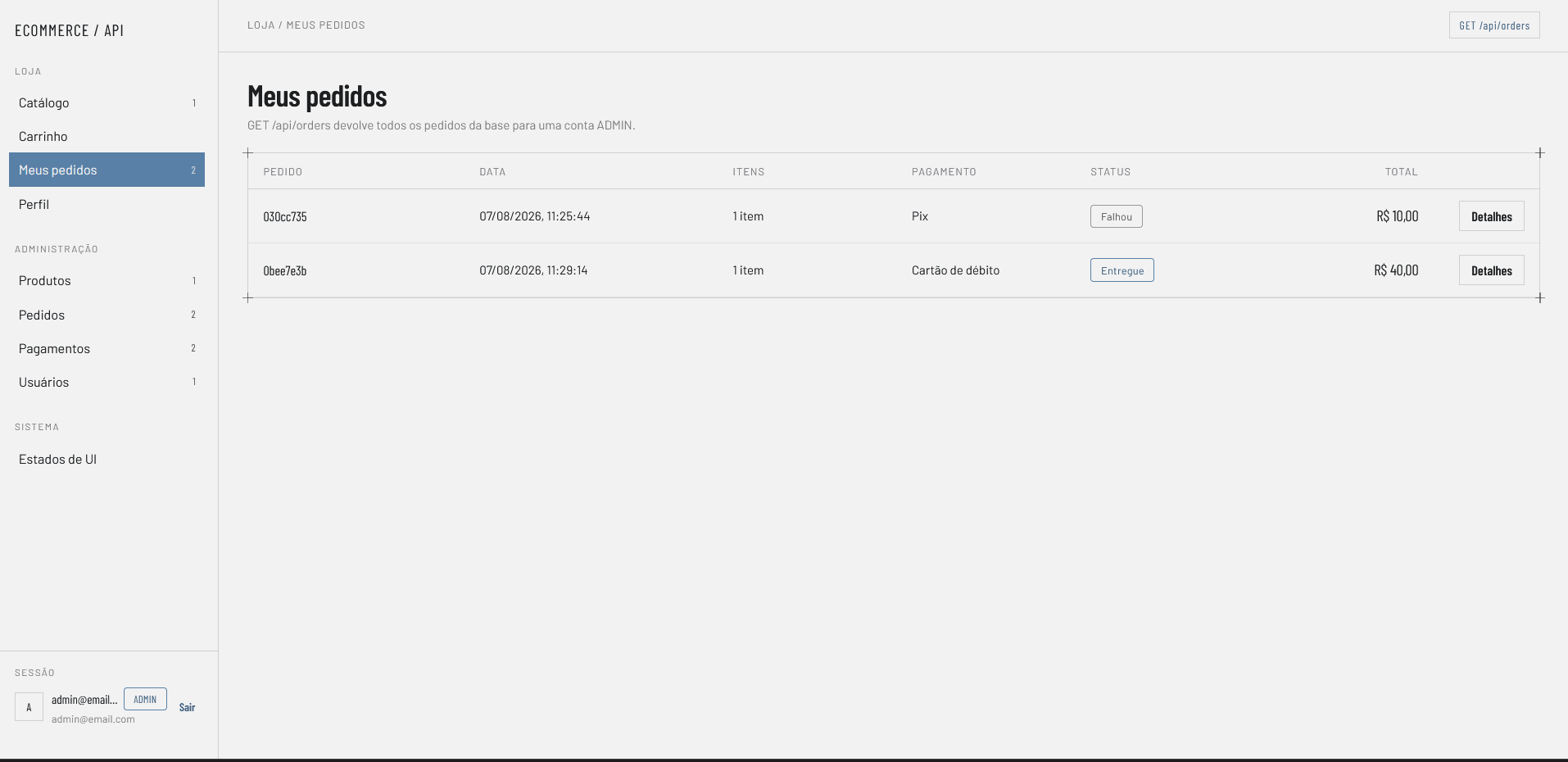This screenshot has width=1568, height=762.
Task: Click the PAGAMENTO column header
Action: [x=944, y=172]
